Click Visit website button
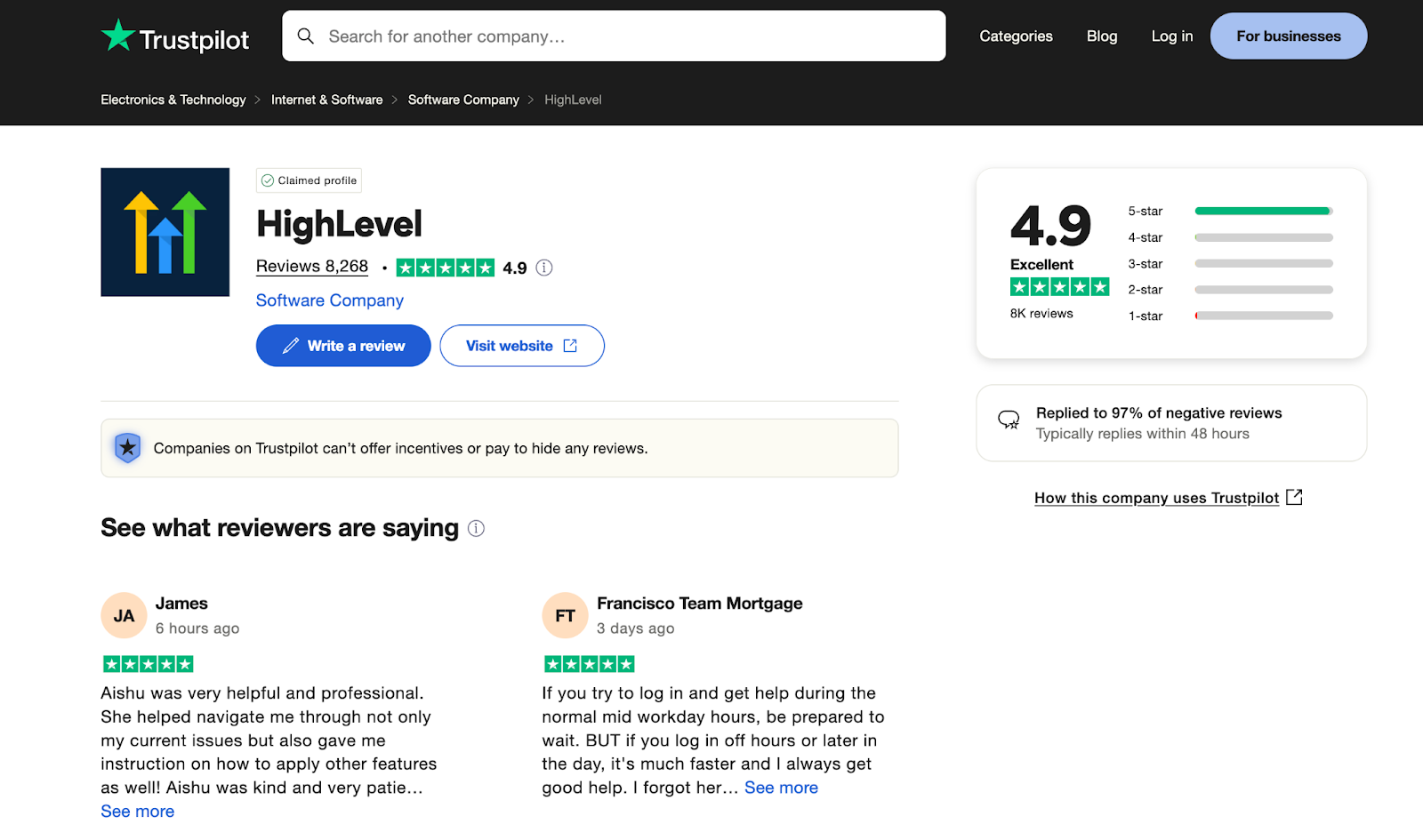1423x840 pixels. (522, 346)
